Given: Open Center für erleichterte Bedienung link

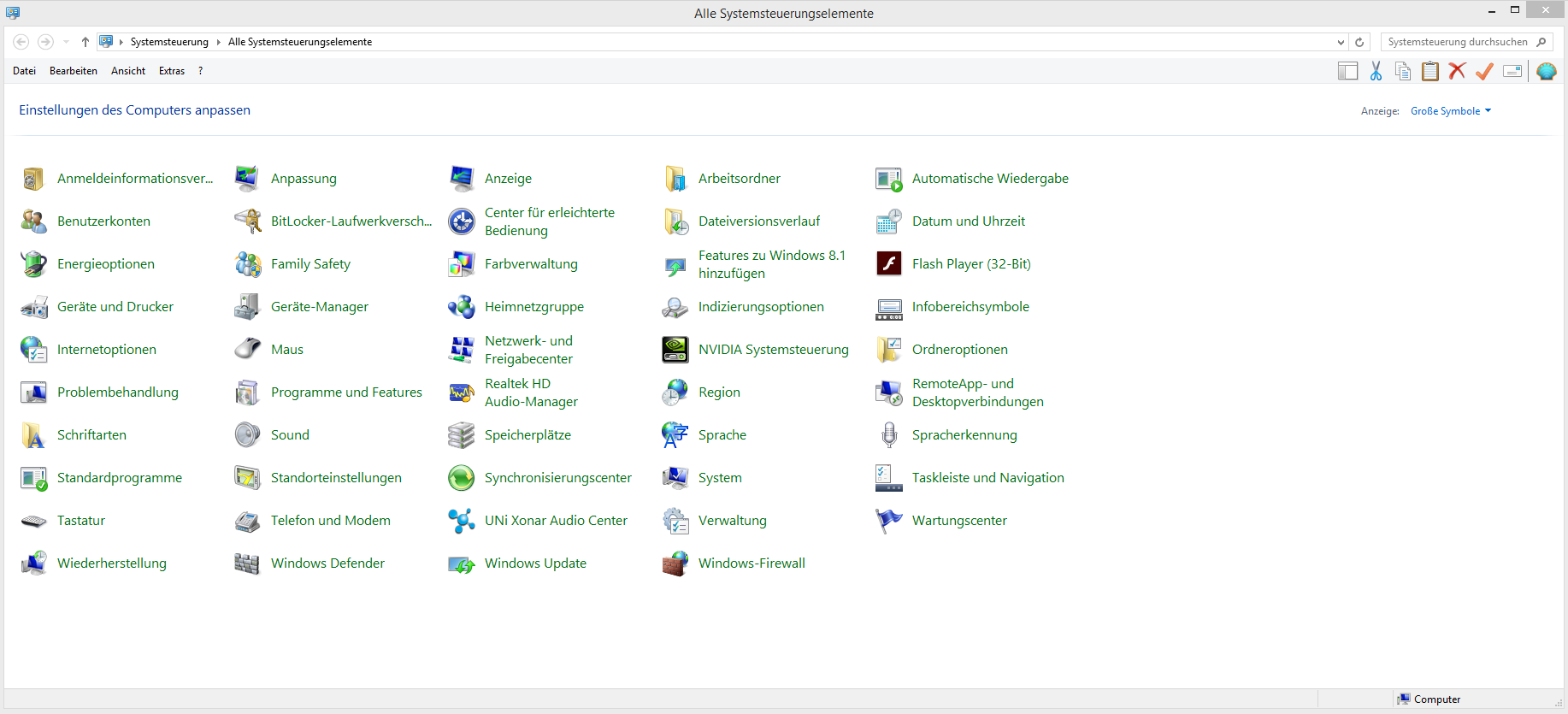Looking at the screenshot, I should point(550,221).
